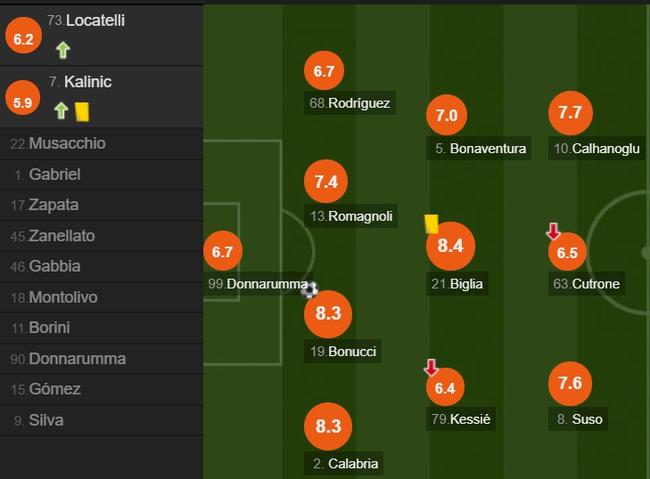Open the Rodríguez player label
The image size is (650, 479).
350,103
